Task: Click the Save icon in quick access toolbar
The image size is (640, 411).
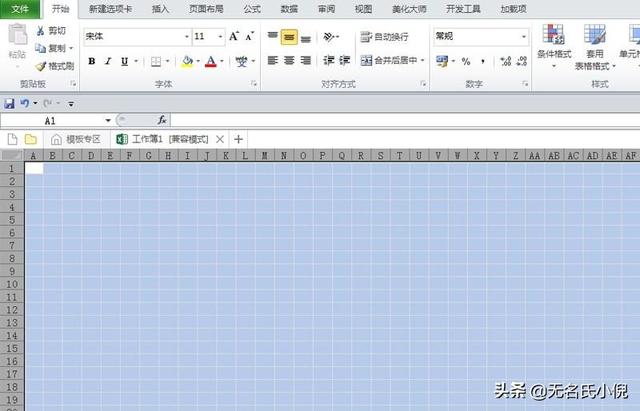Action: pyautogui.click(x=9, y=103)
